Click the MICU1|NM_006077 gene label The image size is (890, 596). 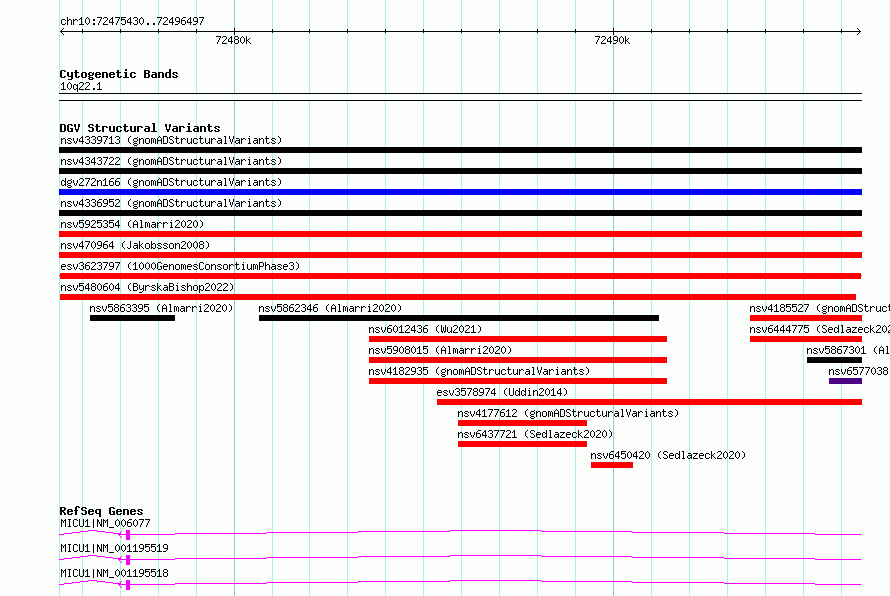(x=105, y=523)
